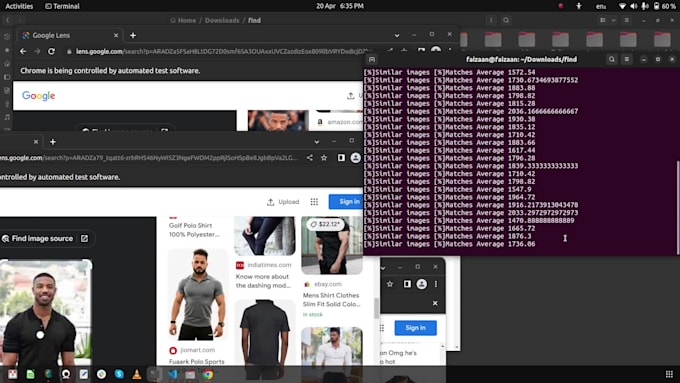Image resolution: width=680 pixels, height=383 pixels.
Task: Select the white crop dot on the analyzed photo
Action: point(40,335)
